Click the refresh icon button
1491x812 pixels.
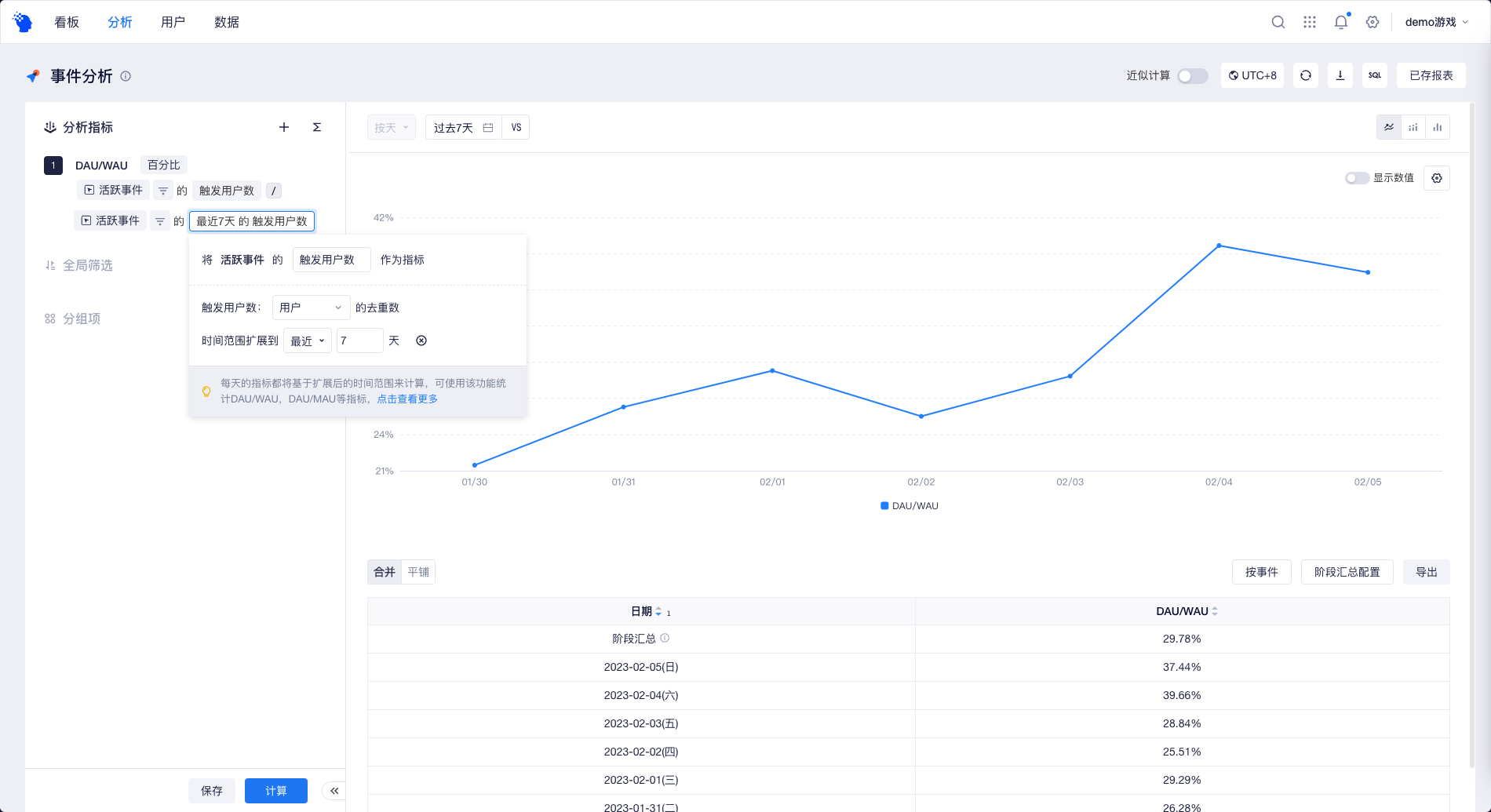[1306, 75]
